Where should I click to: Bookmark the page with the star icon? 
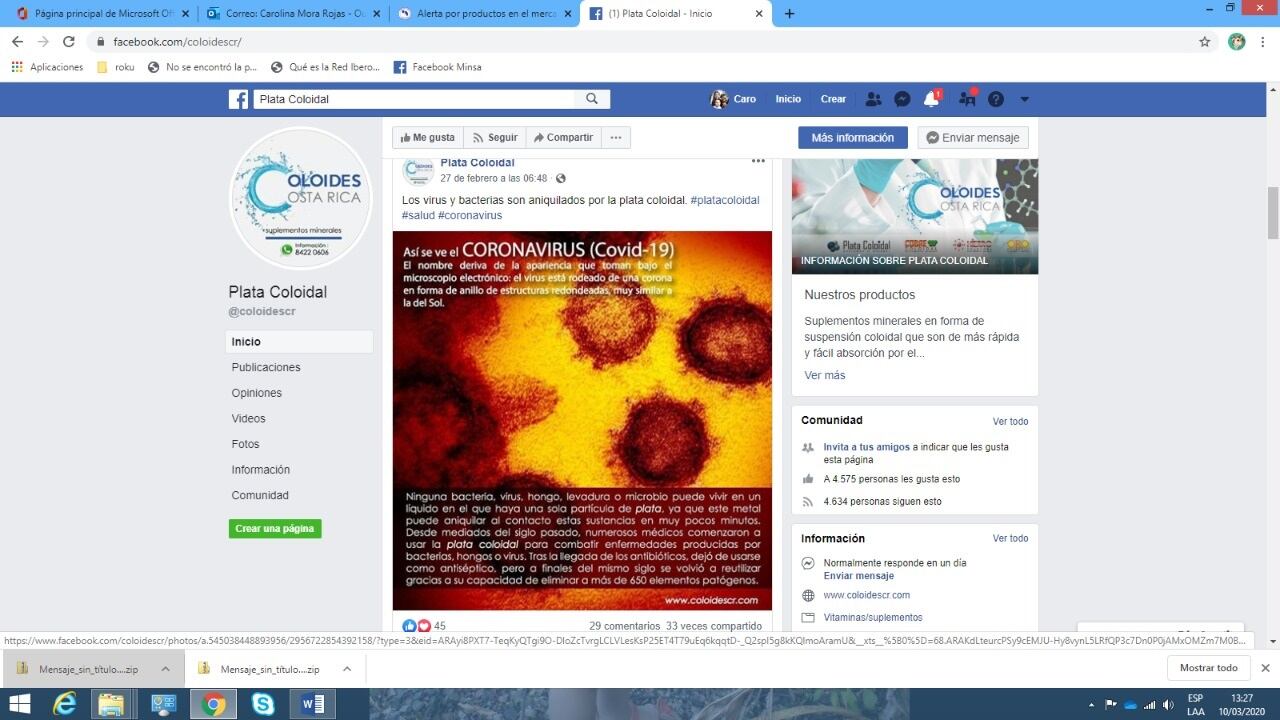[x=1206, y=41]
